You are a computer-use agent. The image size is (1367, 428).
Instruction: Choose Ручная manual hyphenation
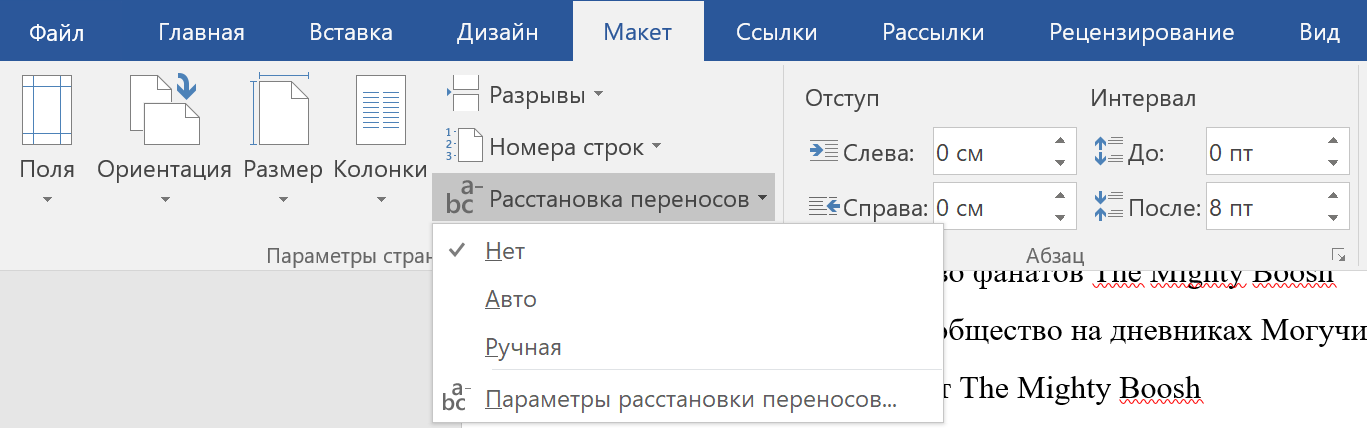[523, 348]
